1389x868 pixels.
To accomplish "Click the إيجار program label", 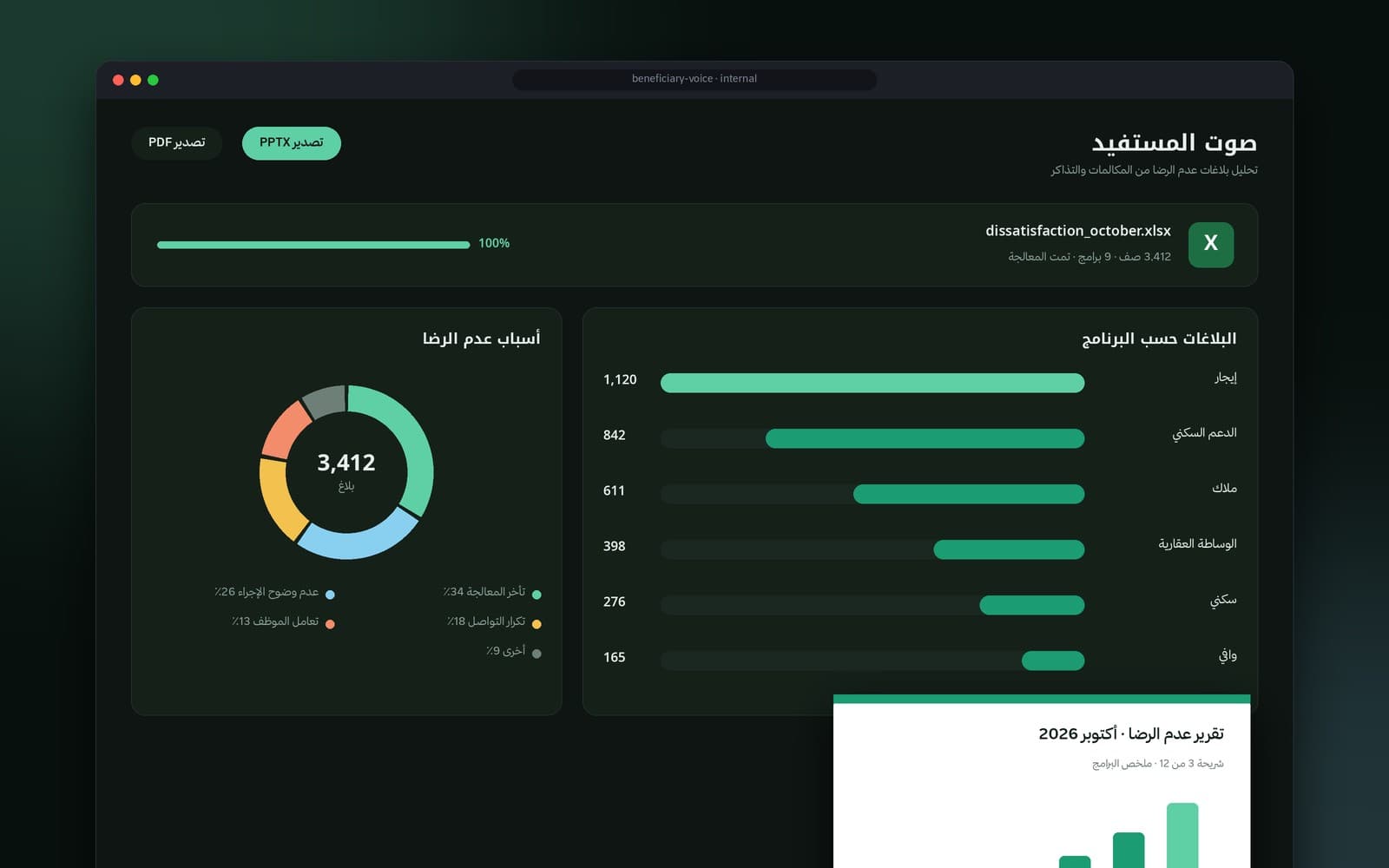I will click(x=1225, y=378).
